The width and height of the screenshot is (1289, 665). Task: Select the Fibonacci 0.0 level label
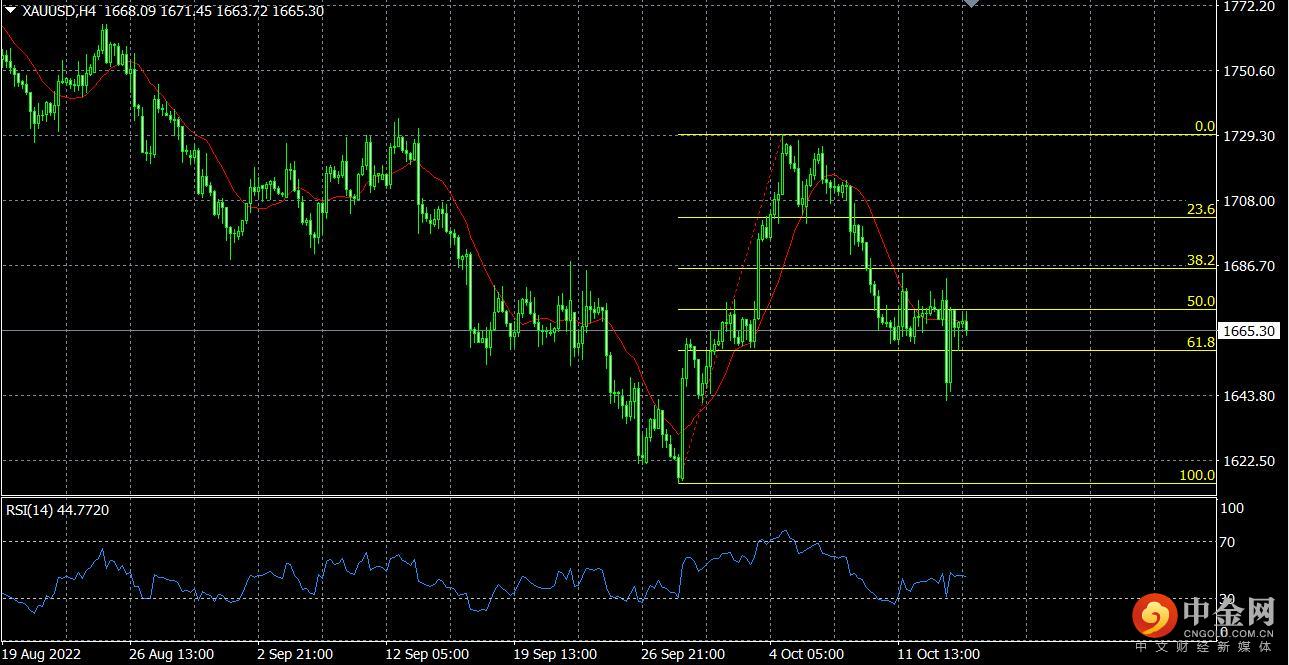point(1205,127)
